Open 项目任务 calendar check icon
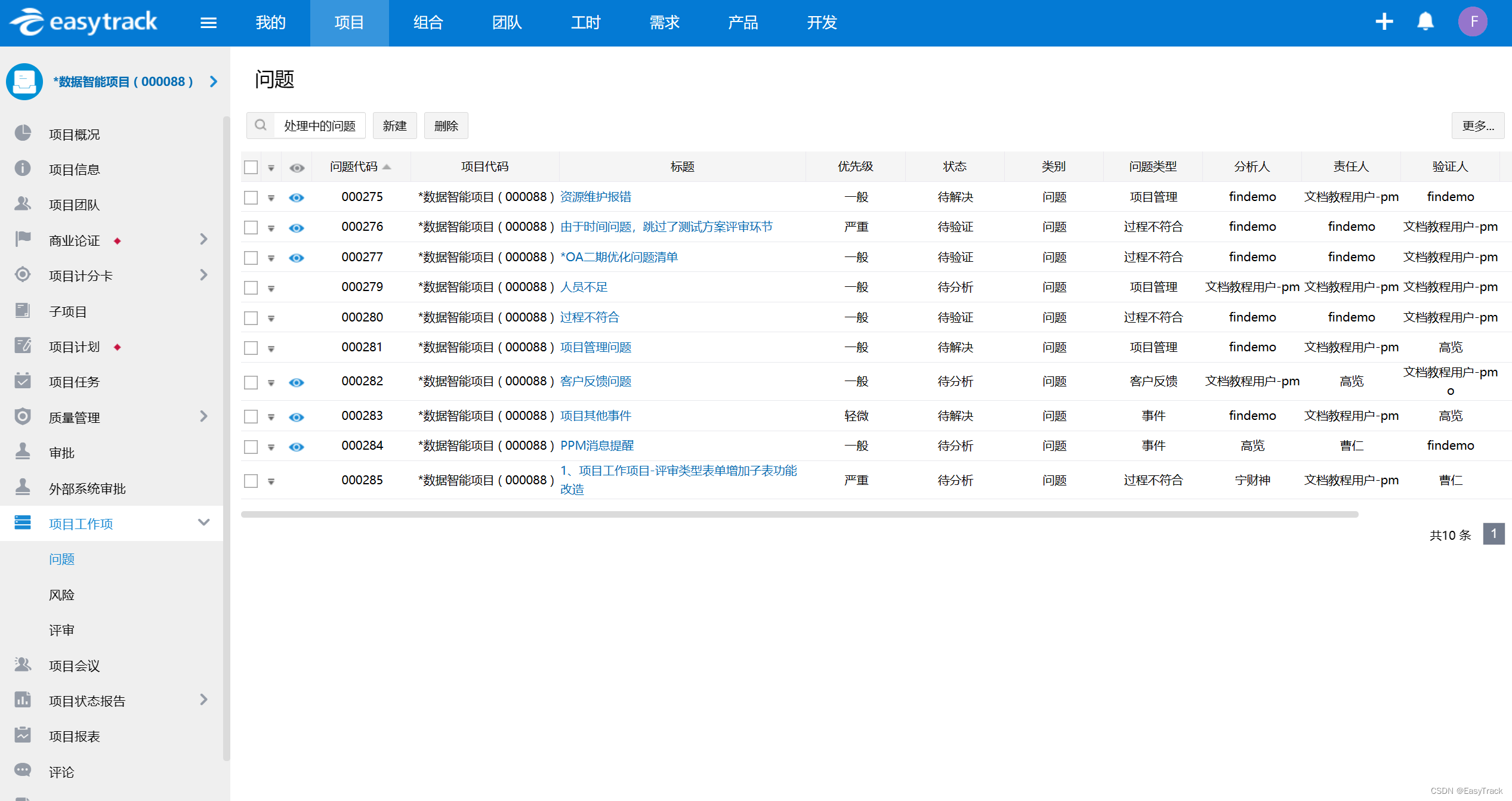Screen dimensions: 1512x801 [x=23, y=381]
